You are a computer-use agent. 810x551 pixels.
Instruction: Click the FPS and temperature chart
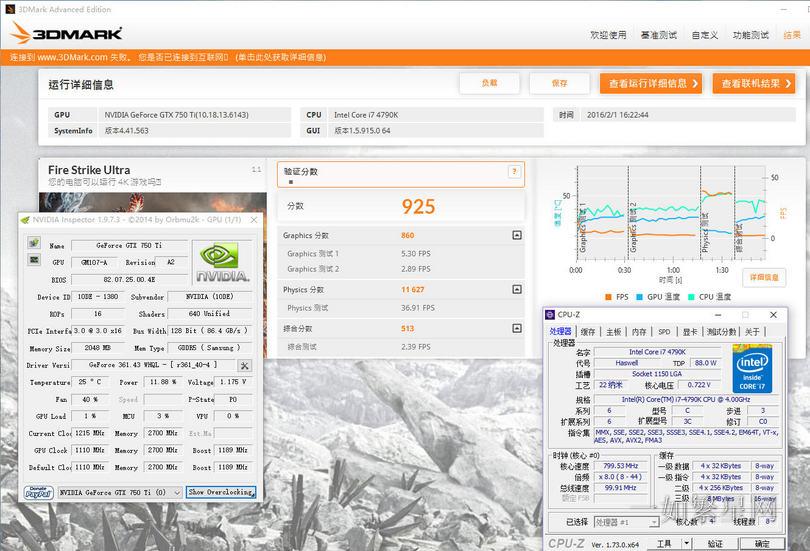coord(671,213)
